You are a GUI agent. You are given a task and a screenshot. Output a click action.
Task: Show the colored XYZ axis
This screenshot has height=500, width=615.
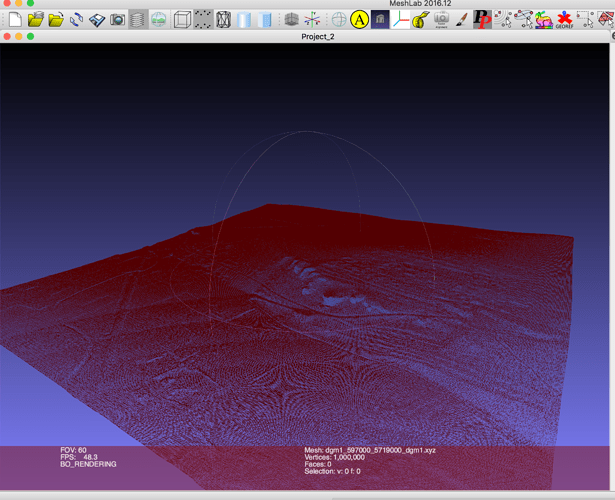(x=314, y=19)
